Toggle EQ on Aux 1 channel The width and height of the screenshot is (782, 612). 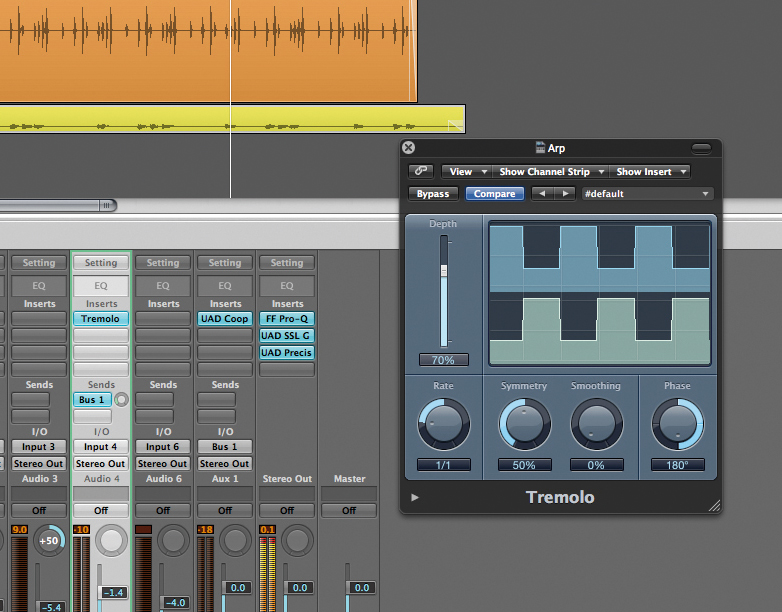click(x=225, y=286)
